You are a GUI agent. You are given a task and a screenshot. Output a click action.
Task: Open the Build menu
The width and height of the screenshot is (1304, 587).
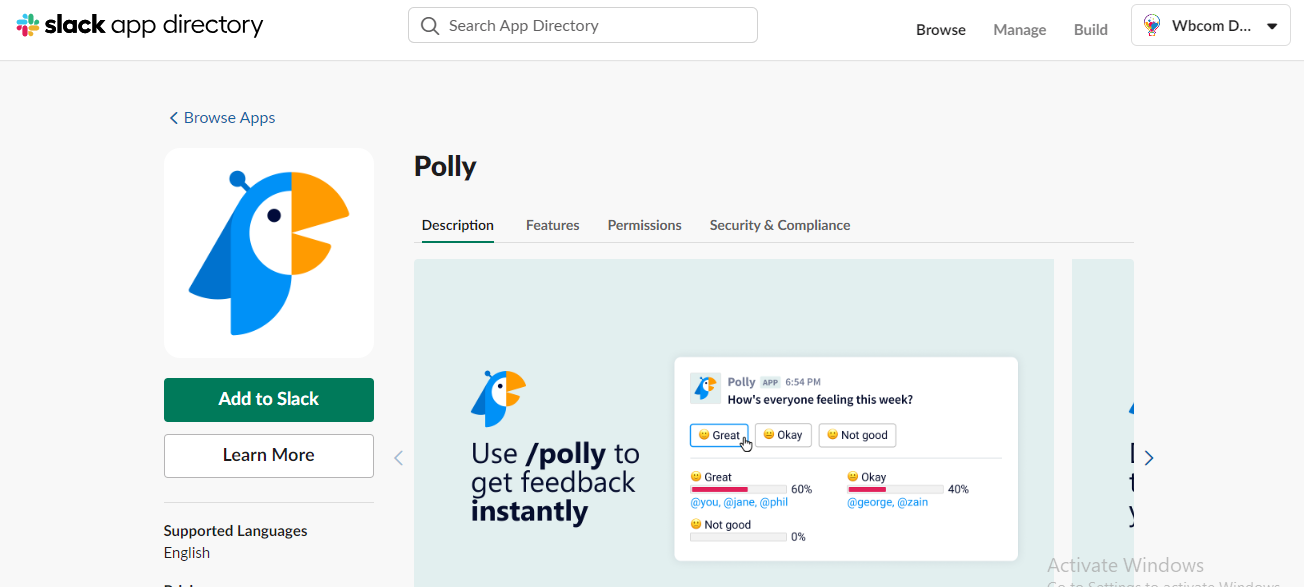pos(1090,29)
